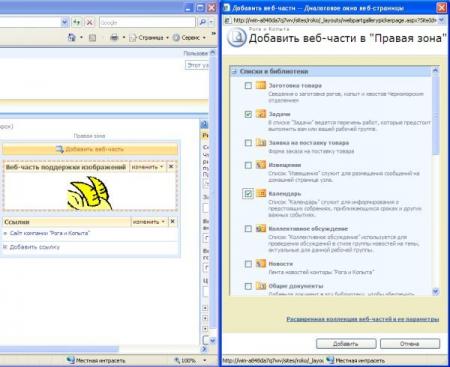The height and width of the screenshot is (367, 450).
Task: Open the zoom level dropdown in status bar
Action: (204, 360)
